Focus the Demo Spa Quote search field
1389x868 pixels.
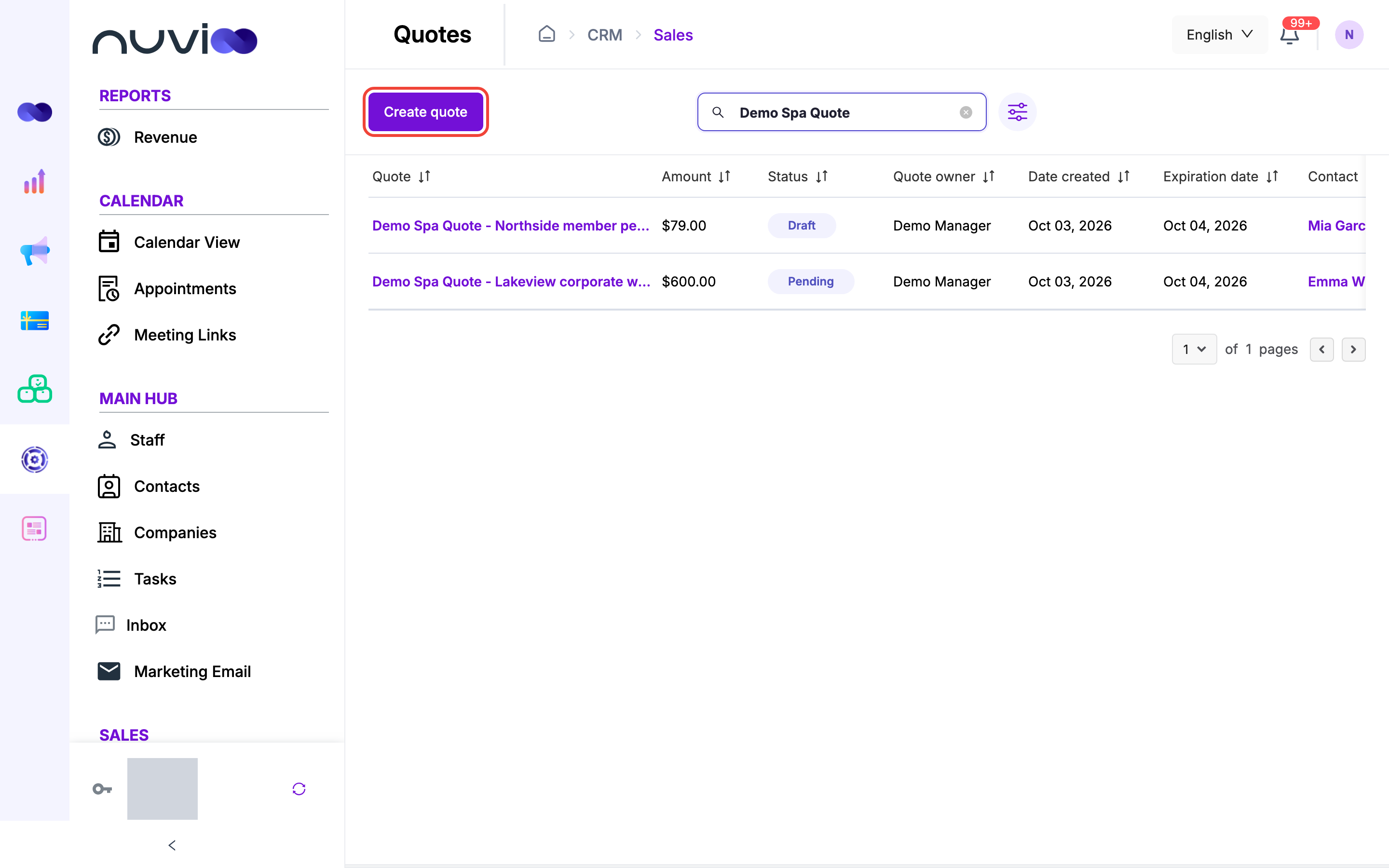(x=842, y=112)
